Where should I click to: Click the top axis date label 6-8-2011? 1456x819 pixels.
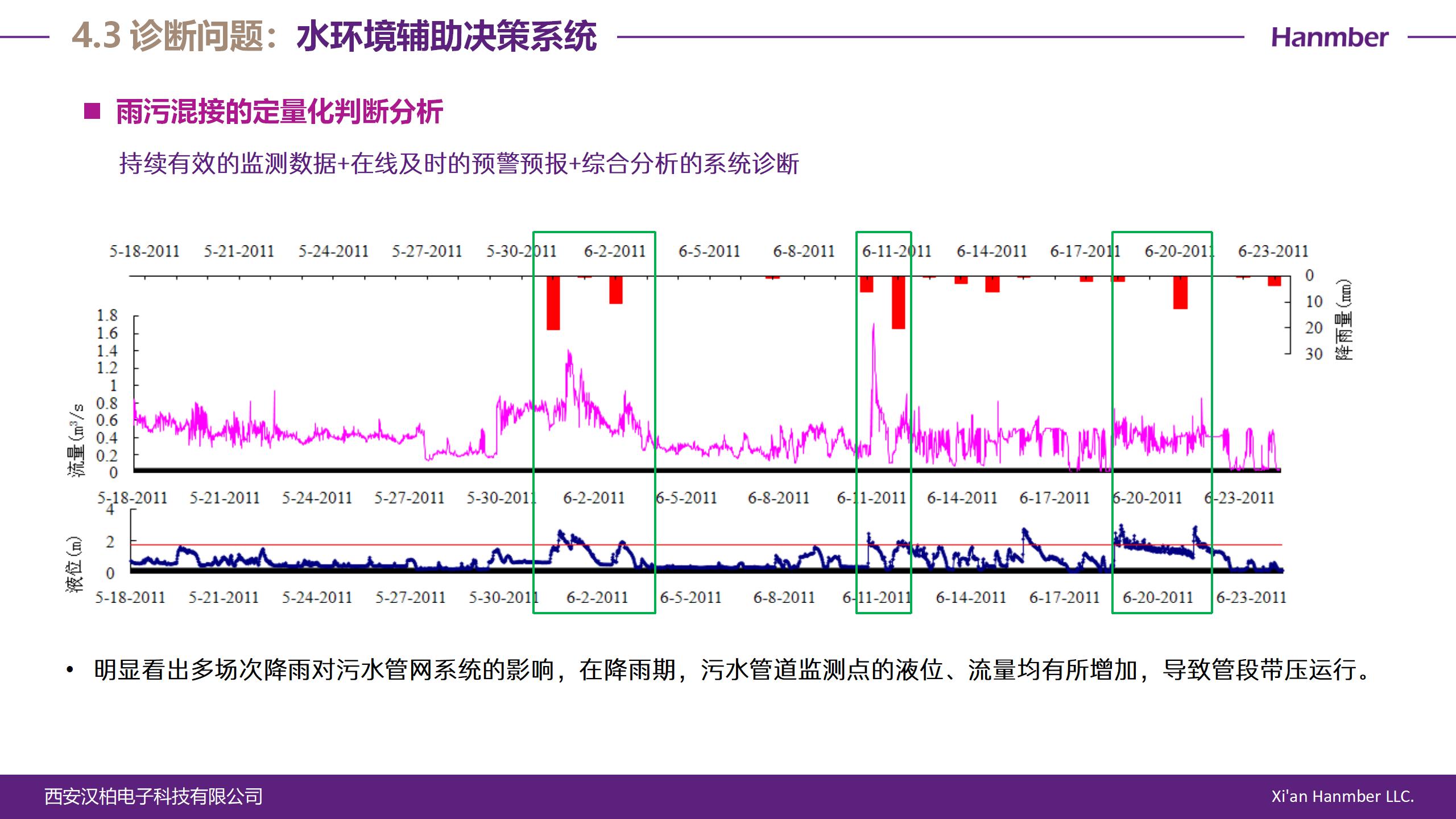click(804, 251)
